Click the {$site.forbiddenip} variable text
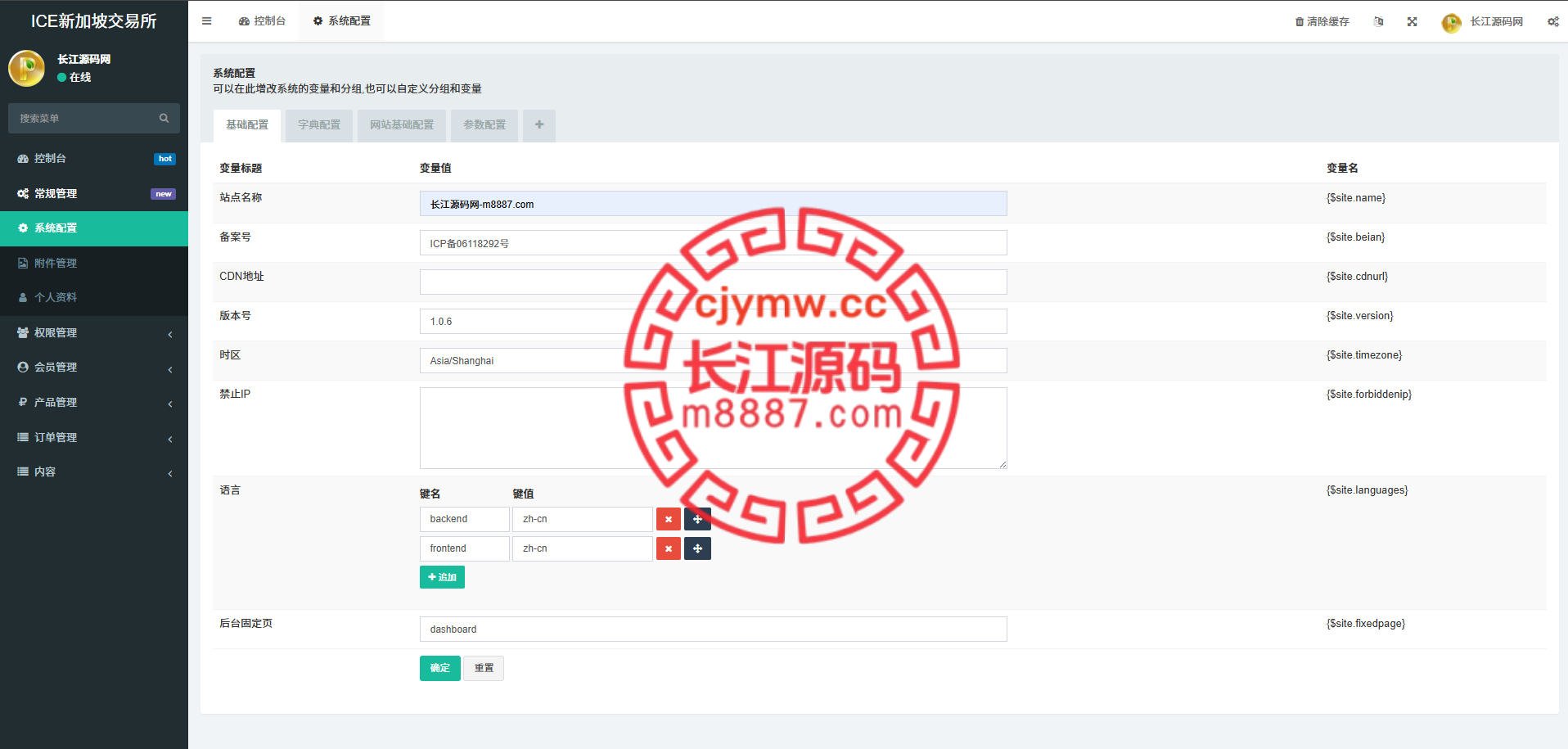 [x=1369, y=395]
